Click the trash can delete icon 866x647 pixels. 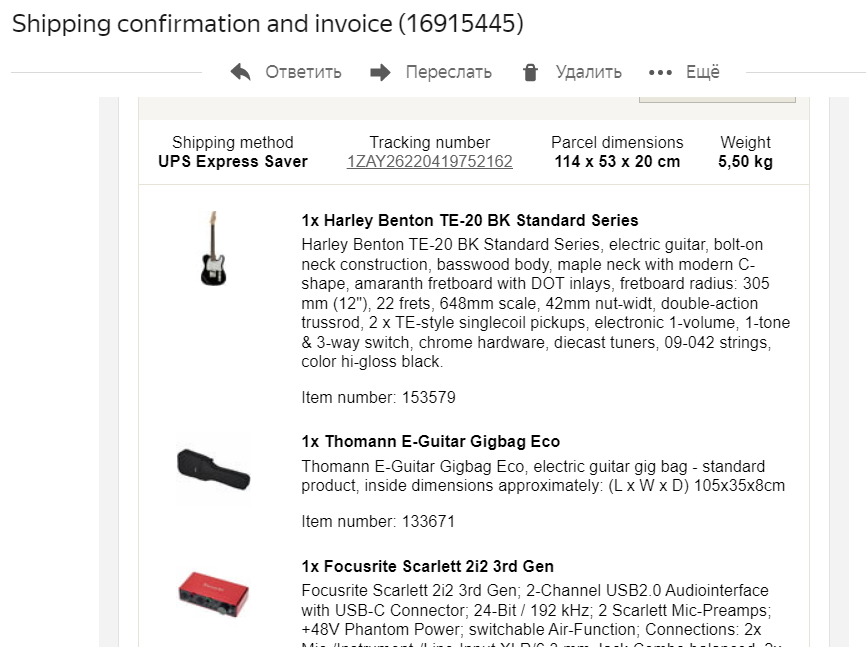tap(531, 72)
